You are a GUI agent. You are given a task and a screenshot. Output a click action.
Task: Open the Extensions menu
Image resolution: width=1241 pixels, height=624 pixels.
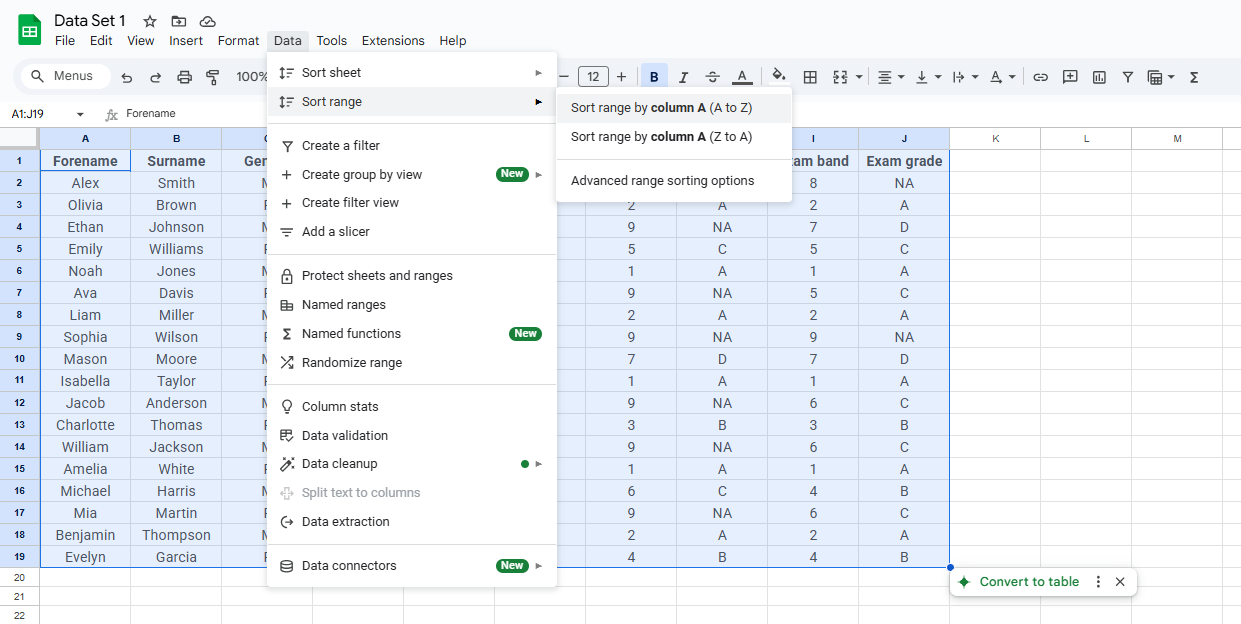click(x=393, y=41)
